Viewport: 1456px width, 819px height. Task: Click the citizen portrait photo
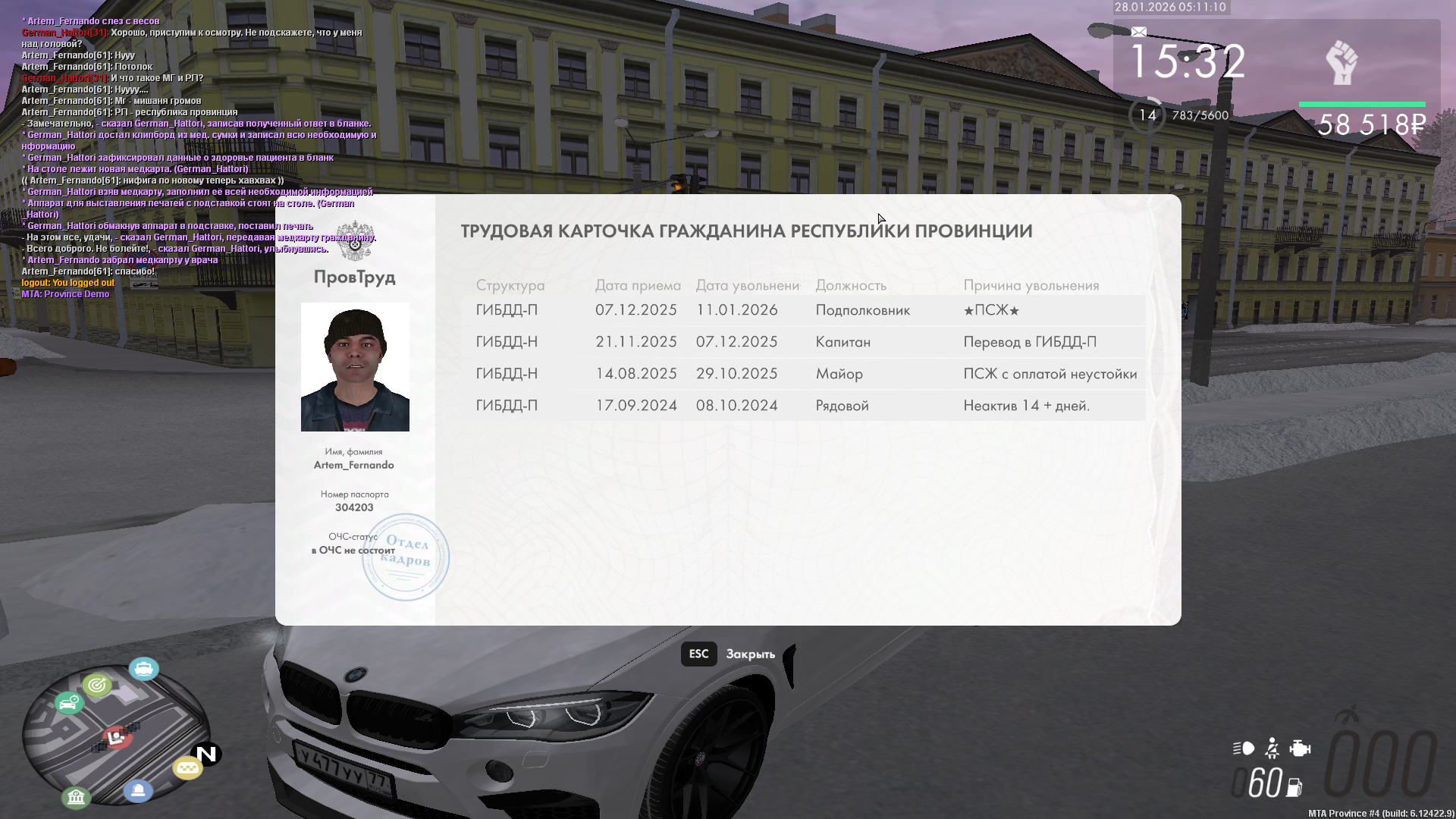click(x=355, y=367)
